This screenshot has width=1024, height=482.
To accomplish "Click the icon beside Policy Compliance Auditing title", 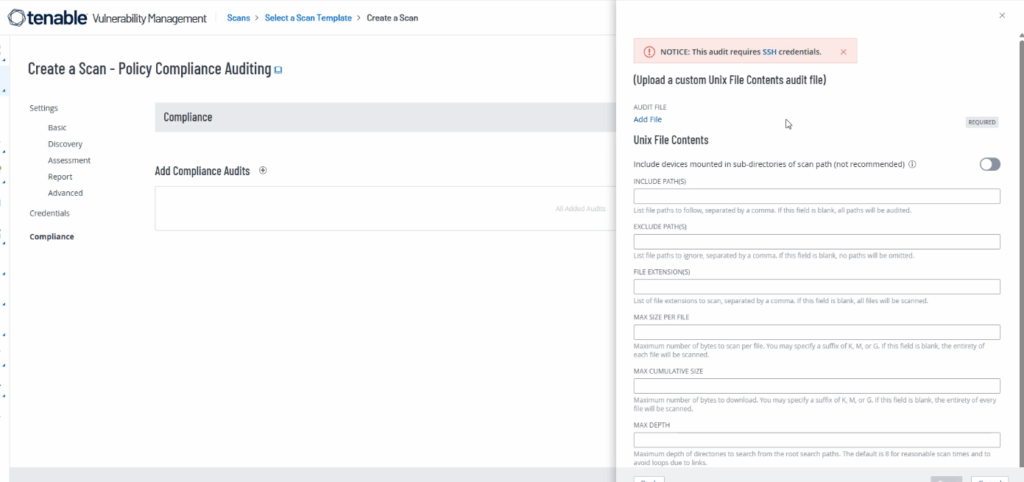I will tap(279, 70).
